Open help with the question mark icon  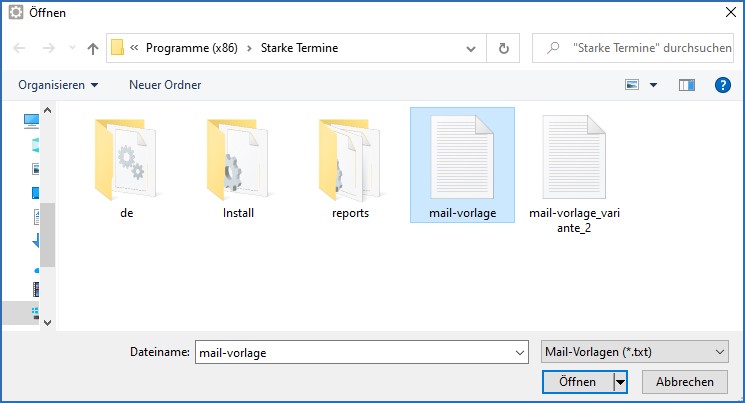pos(722,85)
